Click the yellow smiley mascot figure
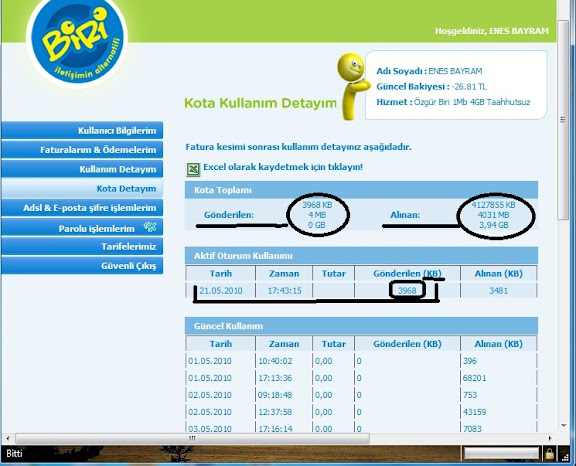The width and height of the screenshot is (576, 466). (x=352, y=87)
